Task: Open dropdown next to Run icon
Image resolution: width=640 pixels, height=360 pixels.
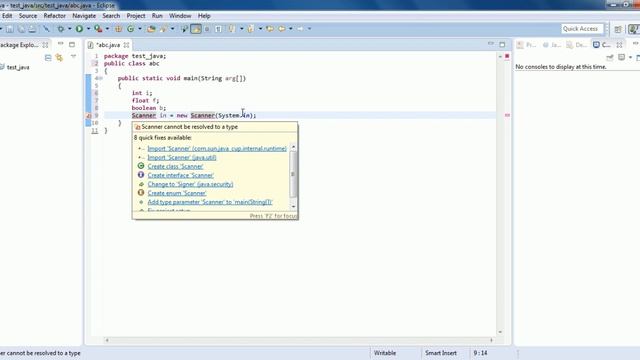Action: 88,29
